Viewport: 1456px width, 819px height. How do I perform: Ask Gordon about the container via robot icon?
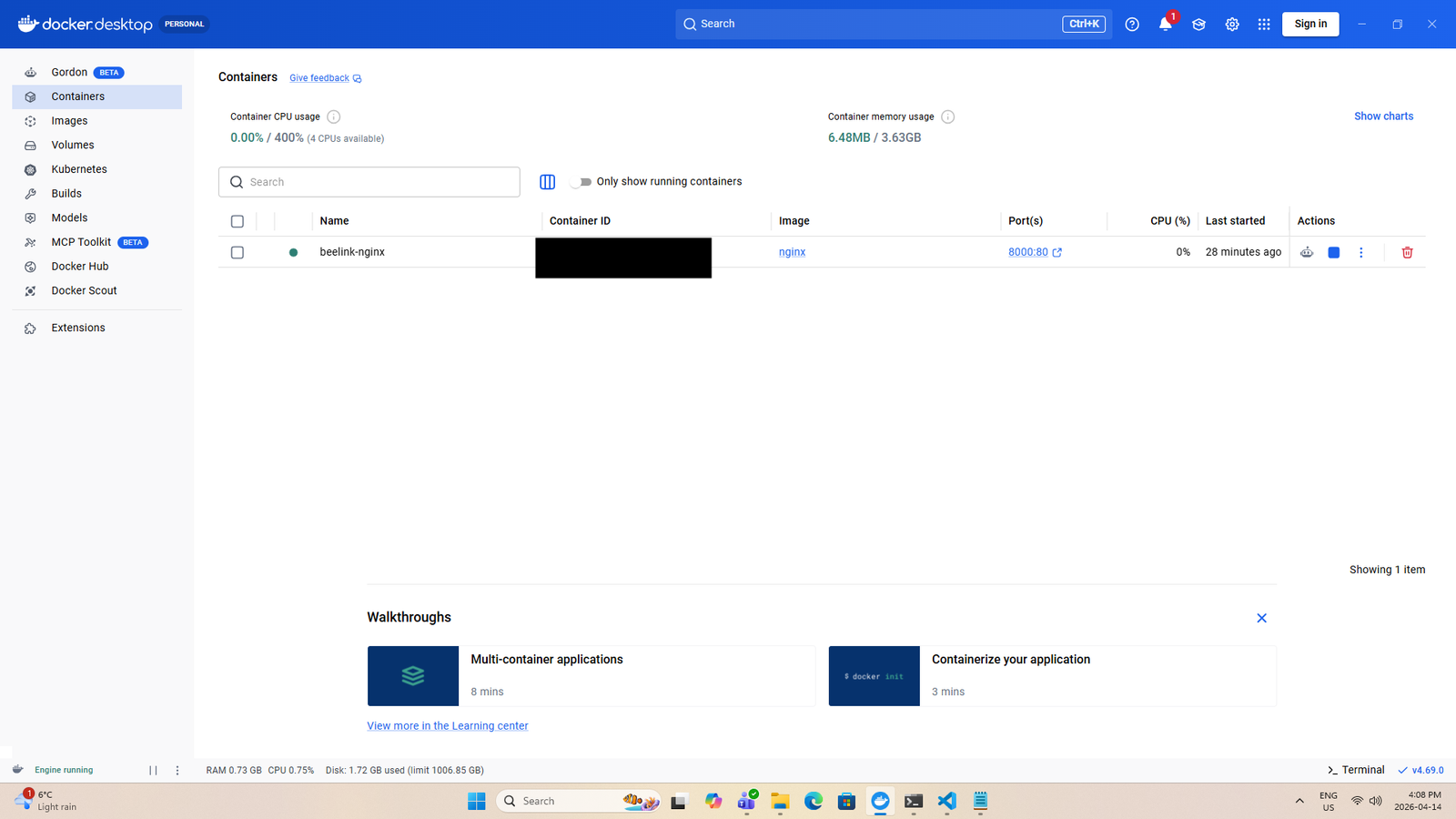click(1306, 252)
